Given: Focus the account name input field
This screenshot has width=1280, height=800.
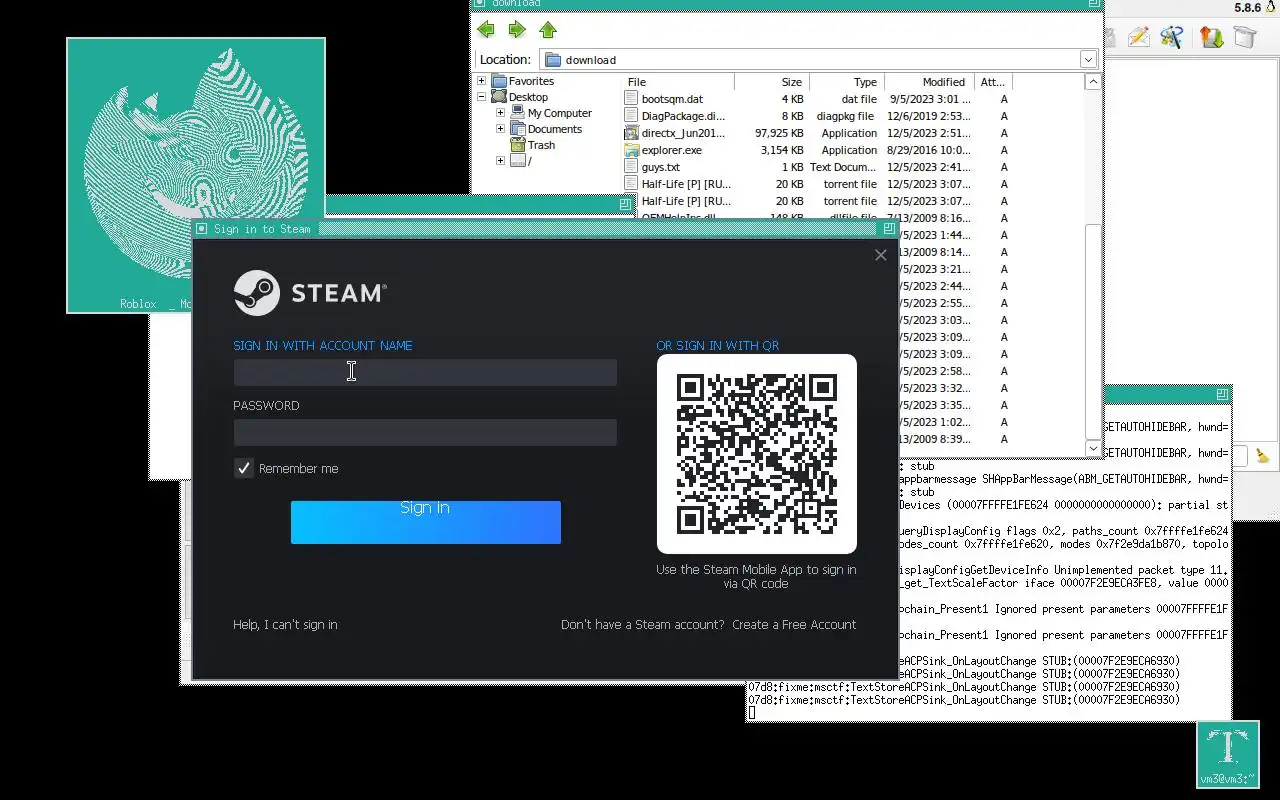Looking at the screenshot, I should click(x=425, y=372).
